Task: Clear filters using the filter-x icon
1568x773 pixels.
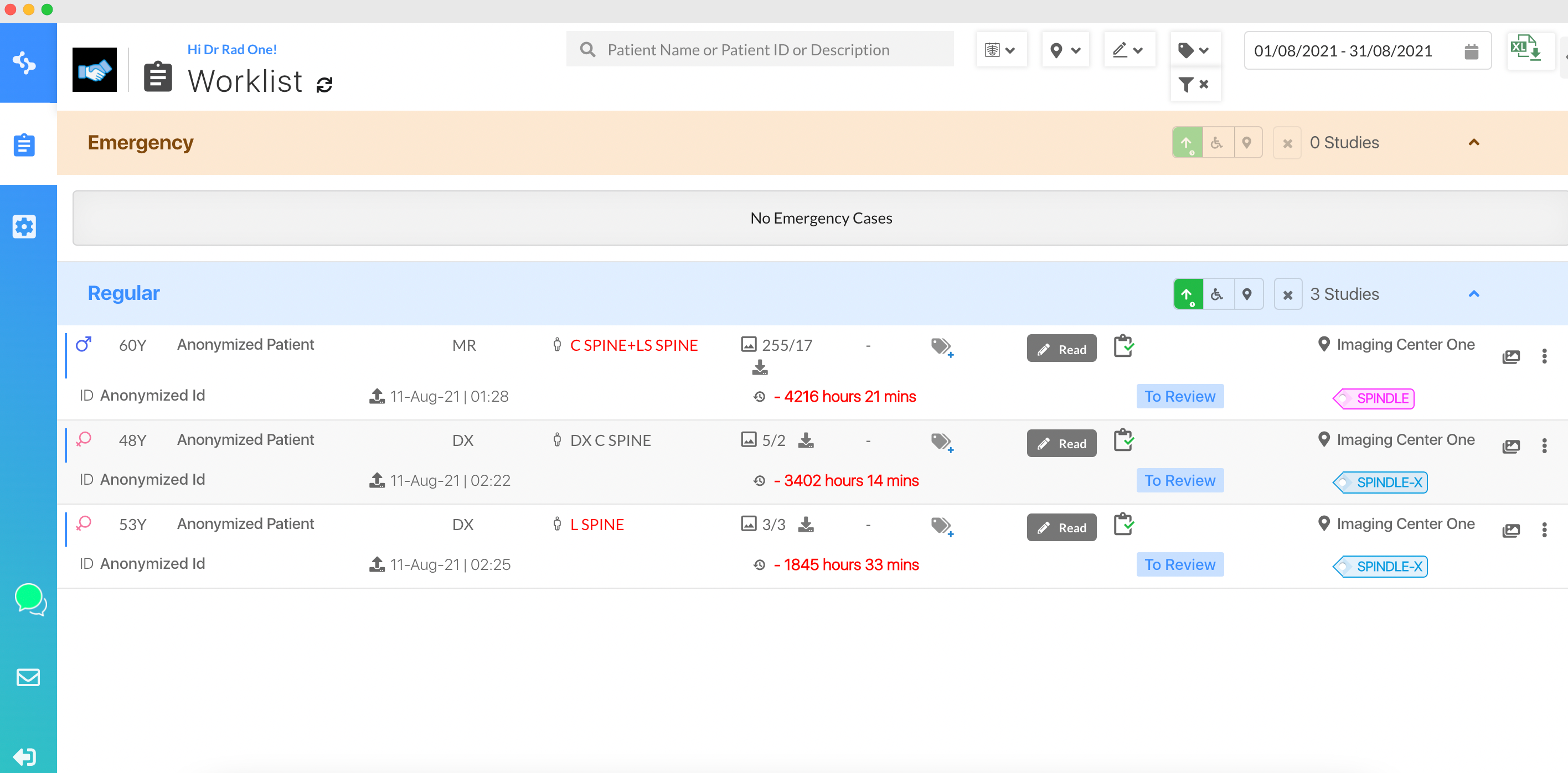Action: coord(1193,85)
